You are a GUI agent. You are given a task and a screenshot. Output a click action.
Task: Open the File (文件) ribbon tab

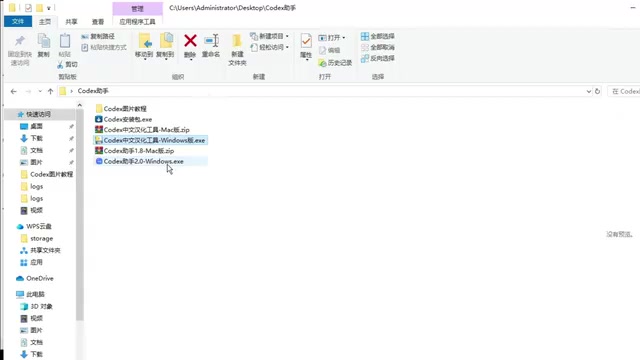point(18,22)
